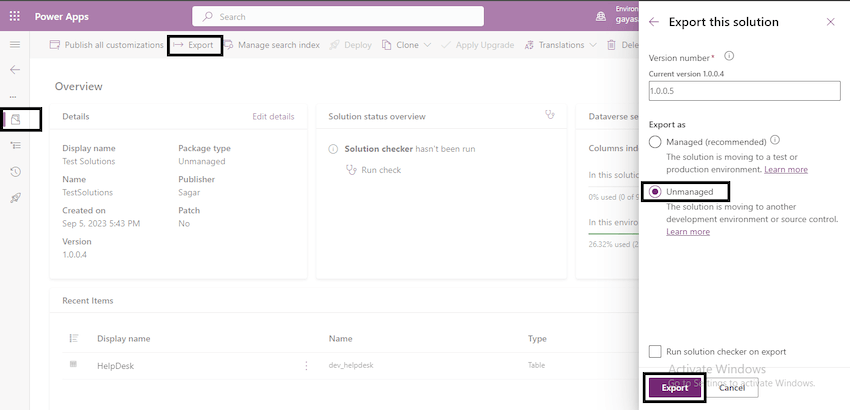Click Publish all customizations
This screenshot has height=410, width=850.
point(106,45)
